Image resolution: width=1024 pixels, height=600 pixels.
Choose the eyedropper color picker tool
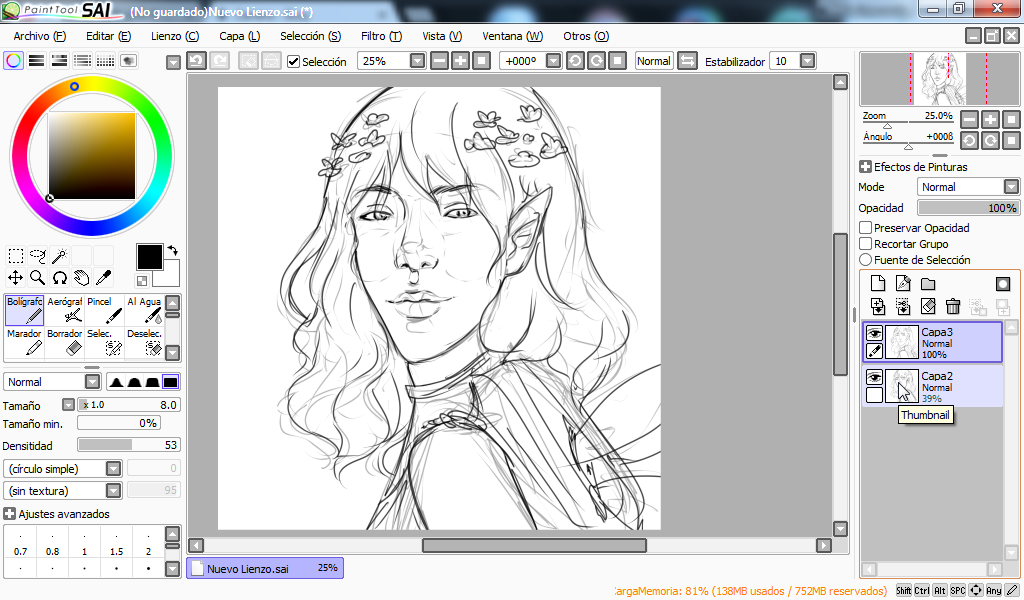coord(103,278)
